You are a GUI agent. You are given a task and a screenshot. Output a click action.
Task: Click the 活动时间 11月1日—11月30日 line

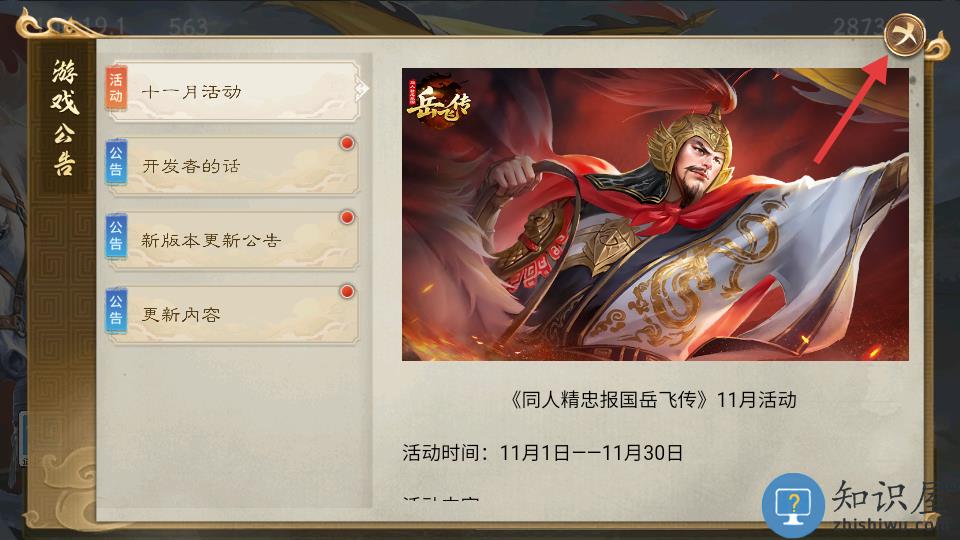click(542, 453)
